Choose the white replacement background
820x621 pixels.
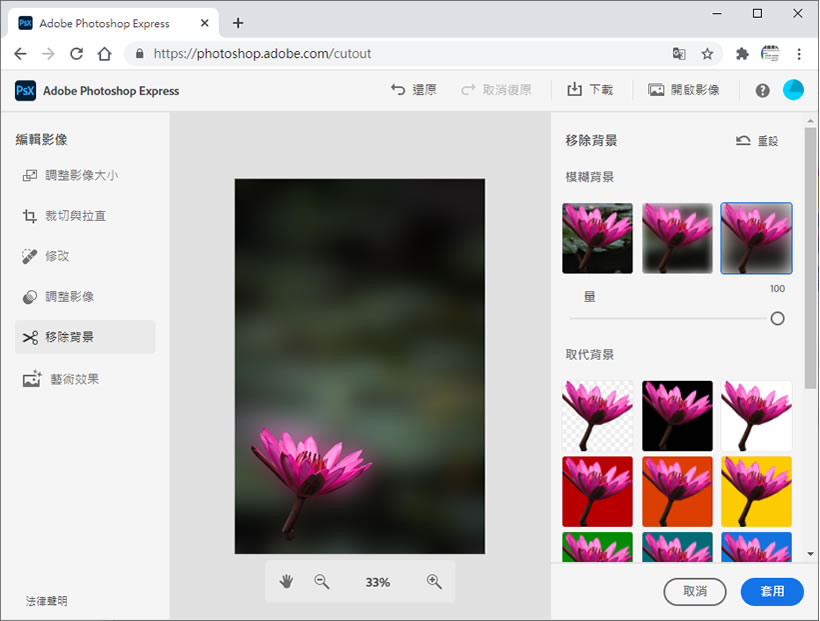tap(756, 416)
